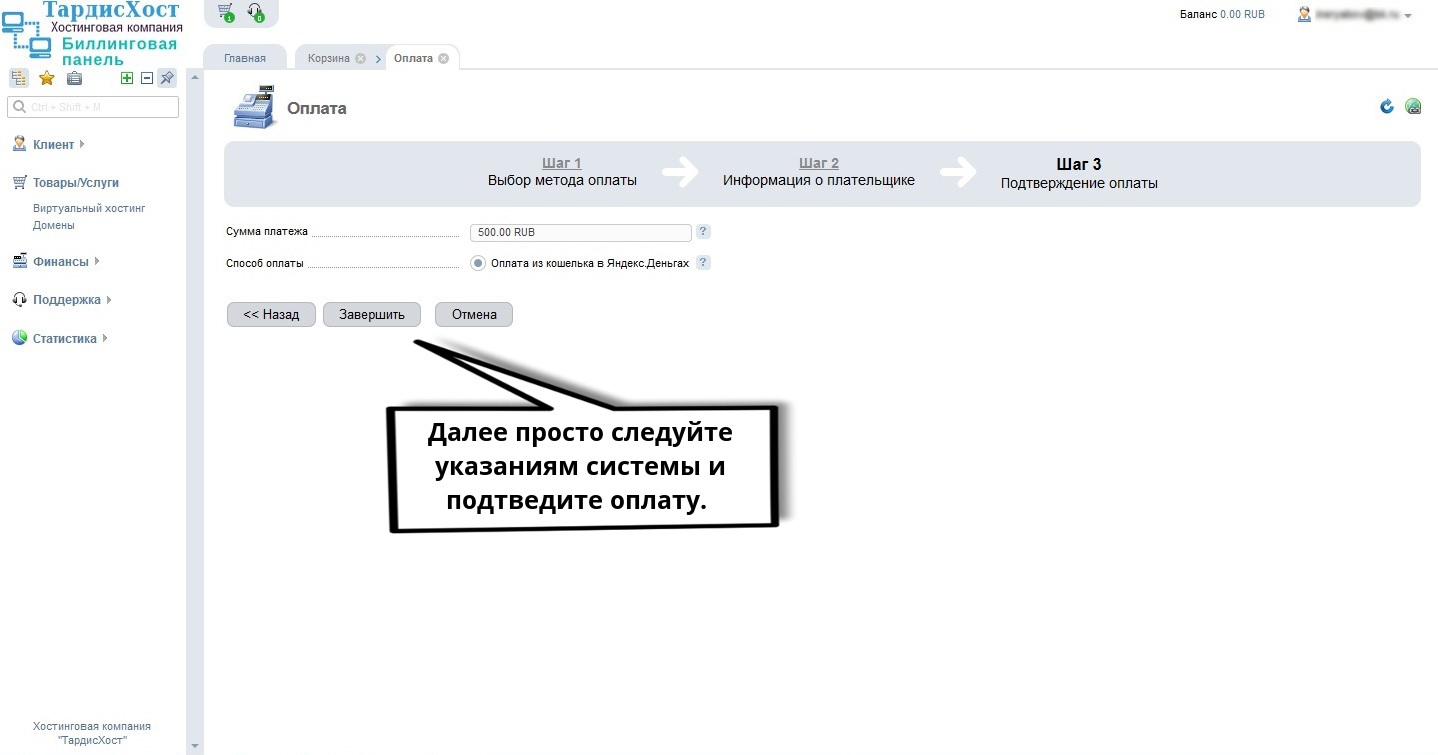Show the menu tree view icon
1438x755 pixels.
coord(20,78)
